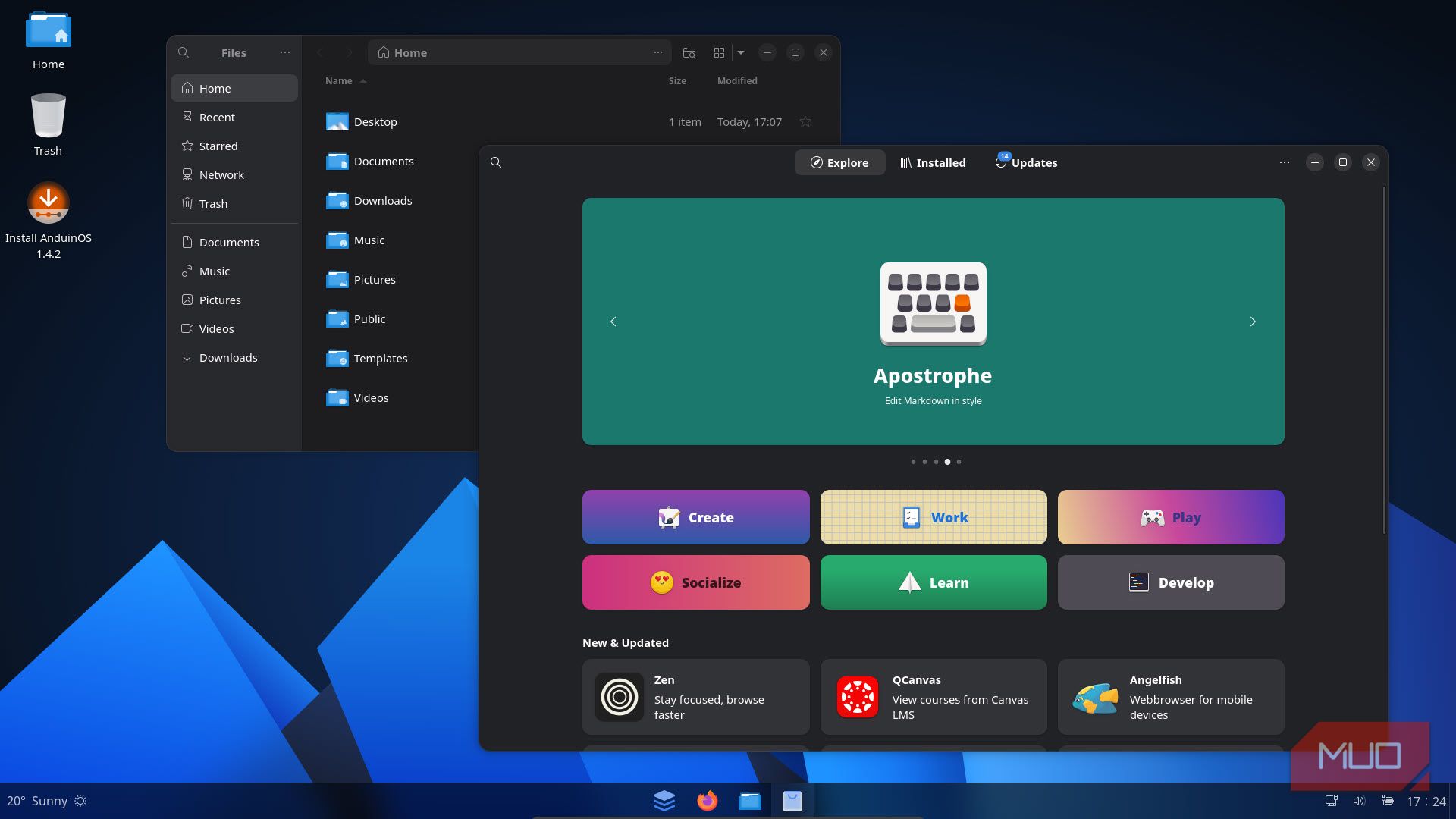This screenshot has height=819, width=1456.
Task: Open Files from the taskbar
Action: click(750, 801)
